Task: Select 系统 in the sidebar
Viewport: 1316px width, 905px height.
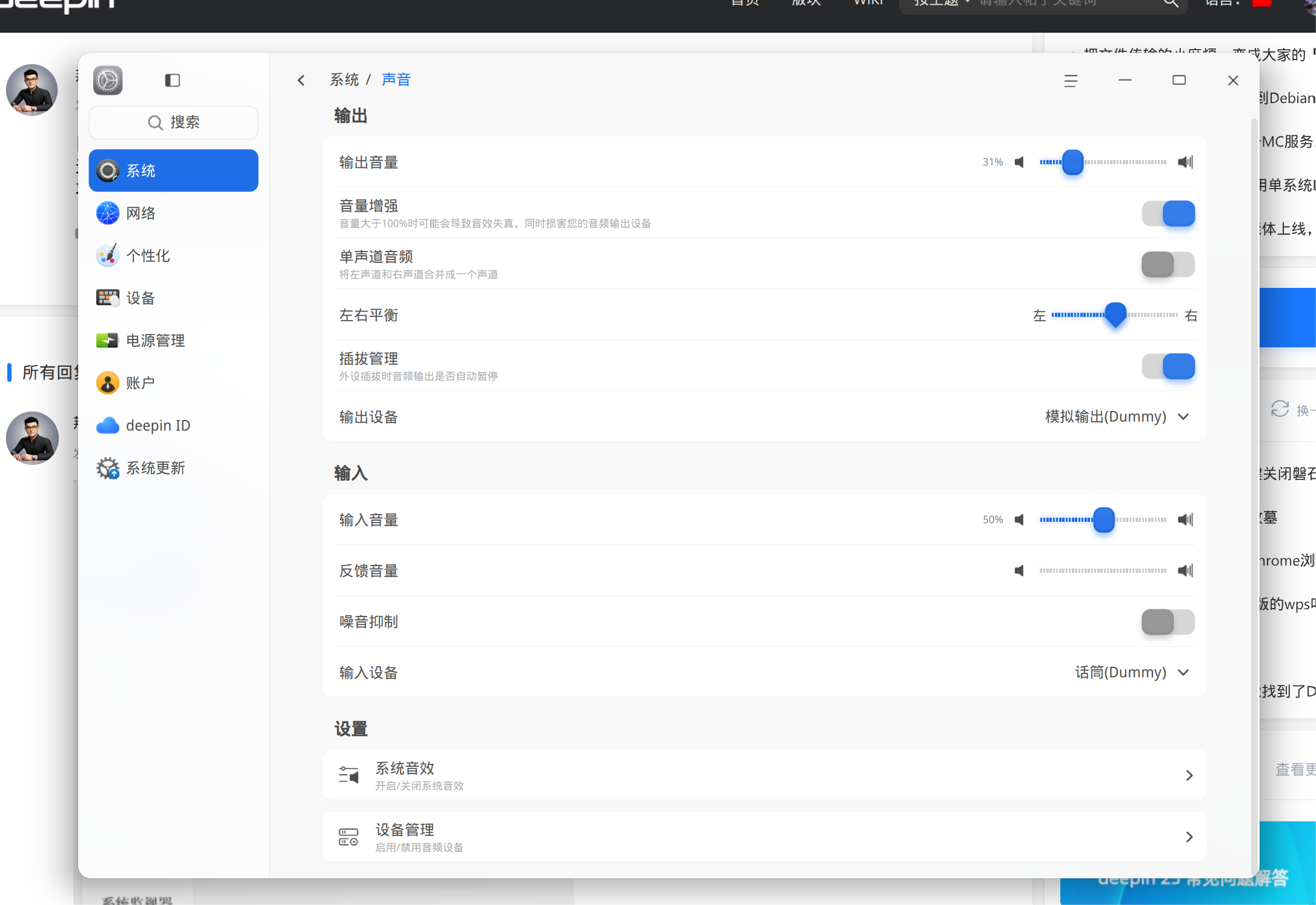Action: (x=173, y=170)
